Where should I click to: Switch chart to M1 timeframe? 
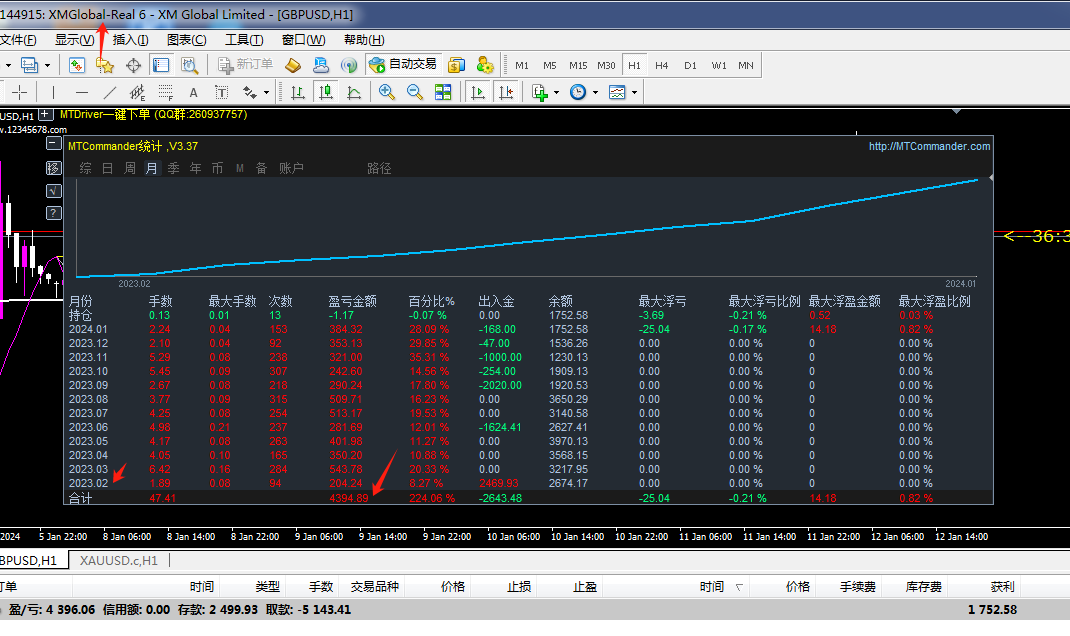tap(522, 66)
